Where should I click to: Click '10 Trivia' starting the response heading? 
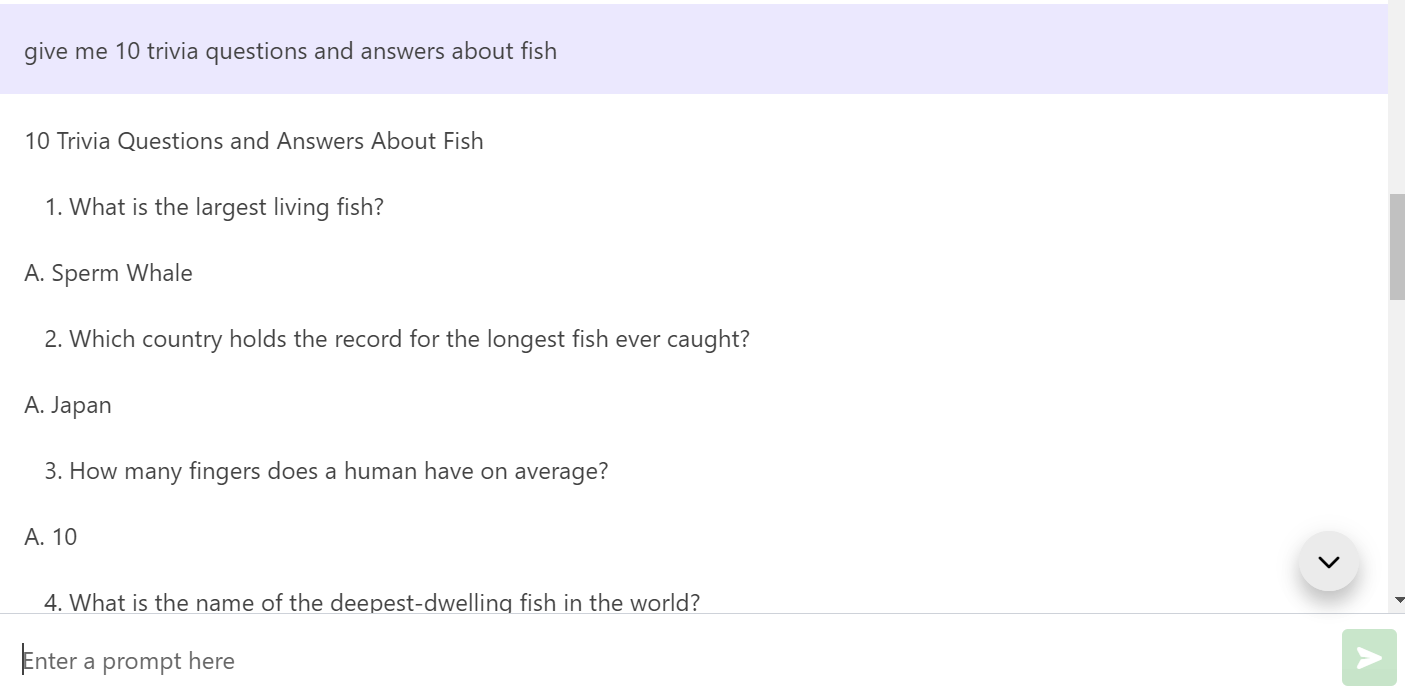point(67,141)
